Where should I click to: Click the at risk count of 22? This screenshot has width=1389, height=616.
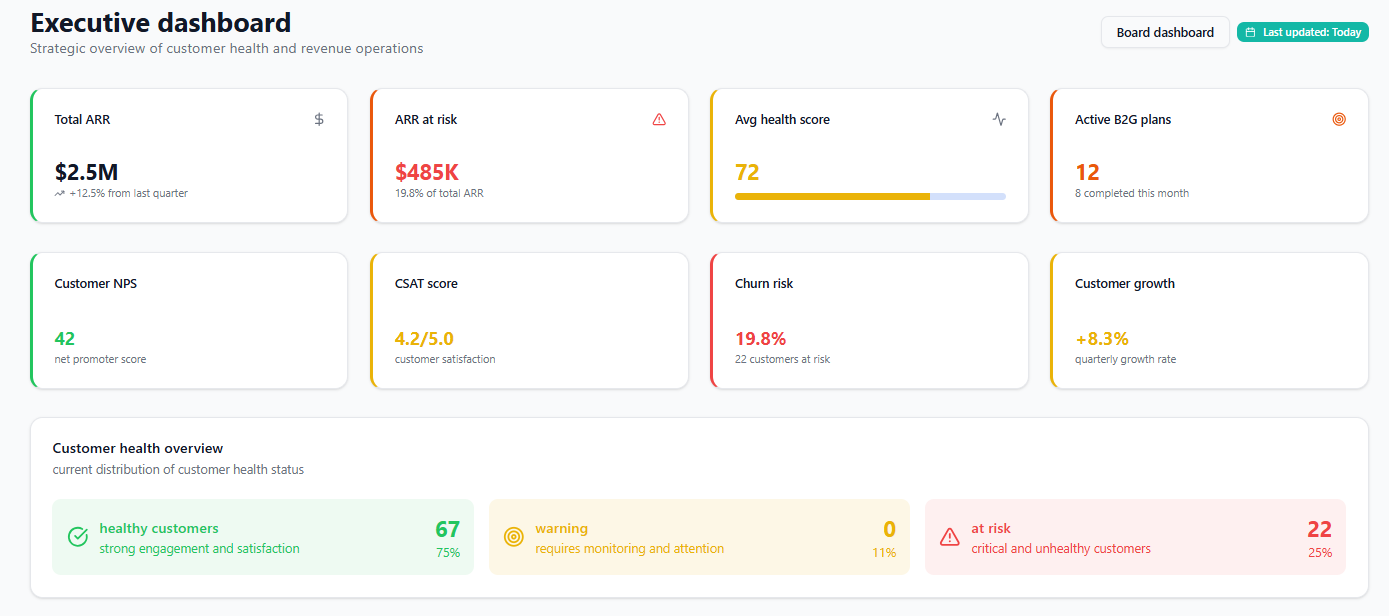tap(1319, 529)
